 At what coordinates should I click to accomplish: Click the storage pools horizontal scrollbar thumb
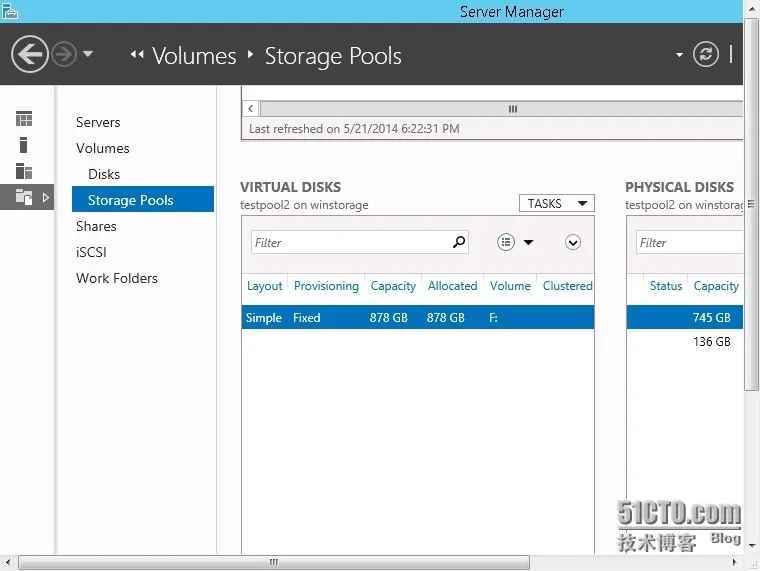click(502, 109)
